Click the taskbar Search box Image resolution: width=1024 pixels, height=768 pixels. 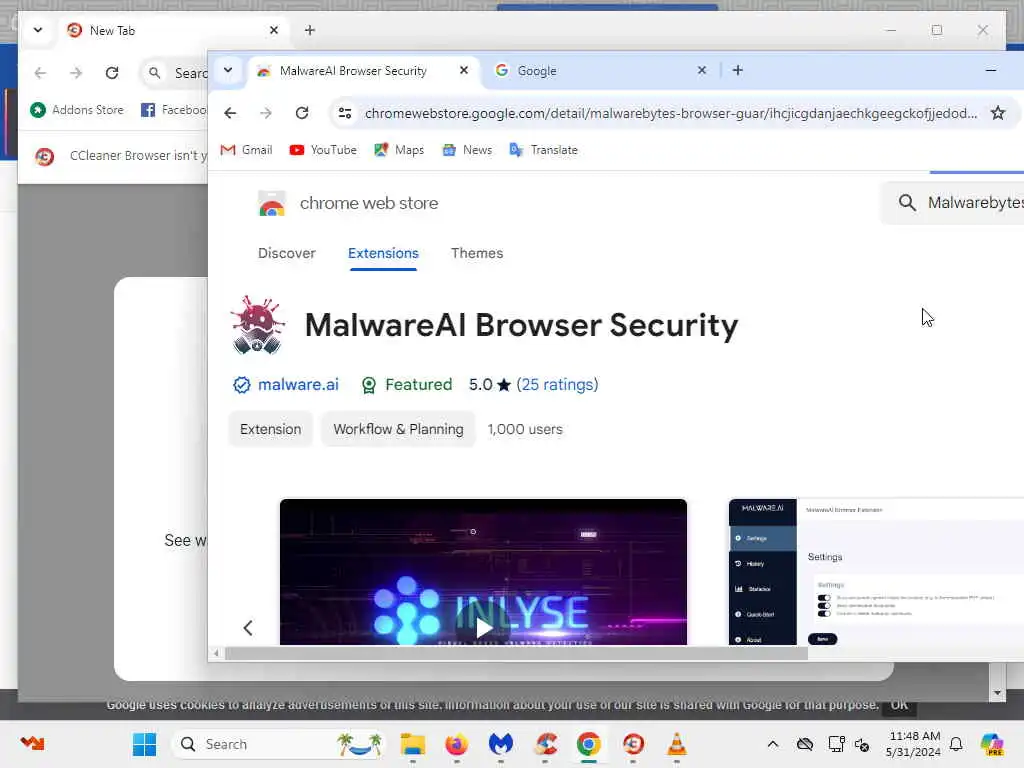coord(280,744)
